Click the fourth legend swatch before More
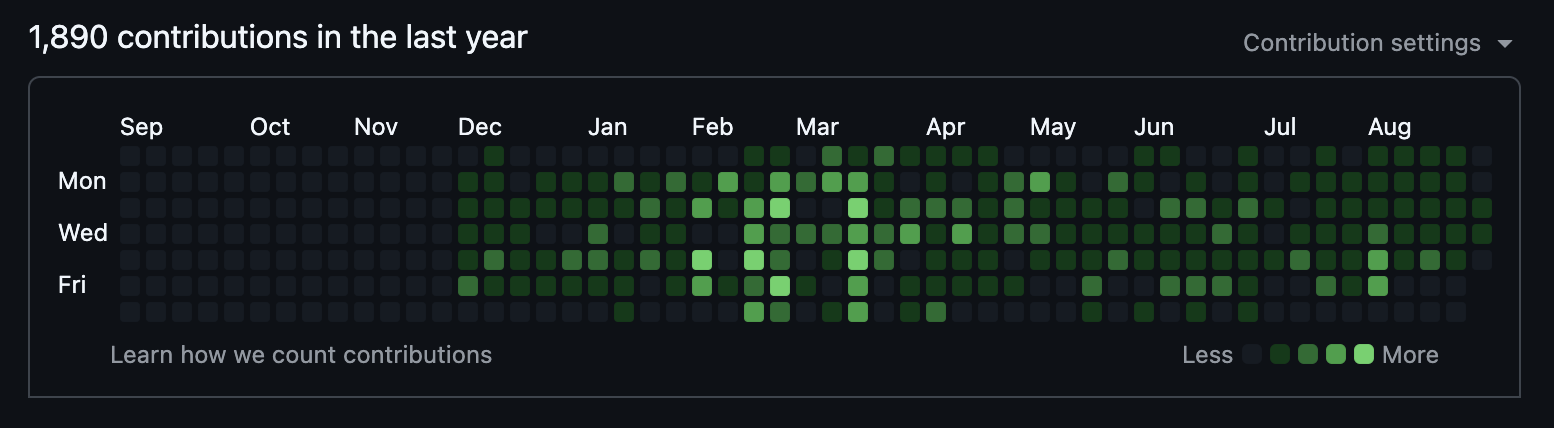 click(1336, 354)
